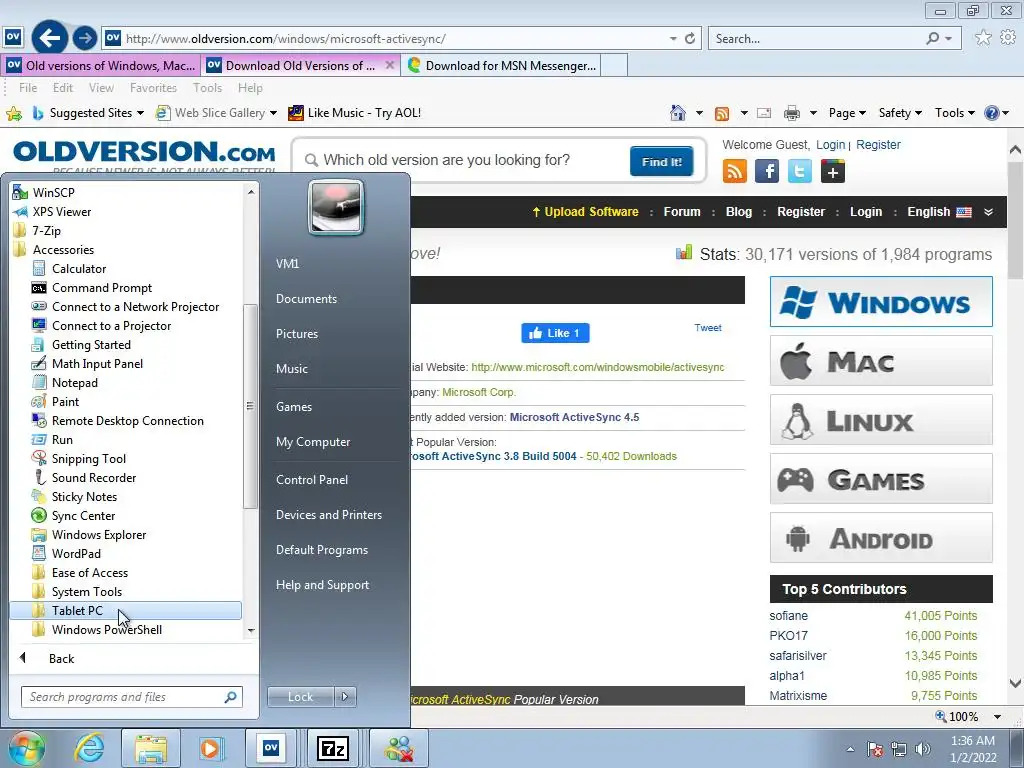Open Calculator from Accessories list
Viewport: 1024px width, 768px height.
tap(78, 268)
